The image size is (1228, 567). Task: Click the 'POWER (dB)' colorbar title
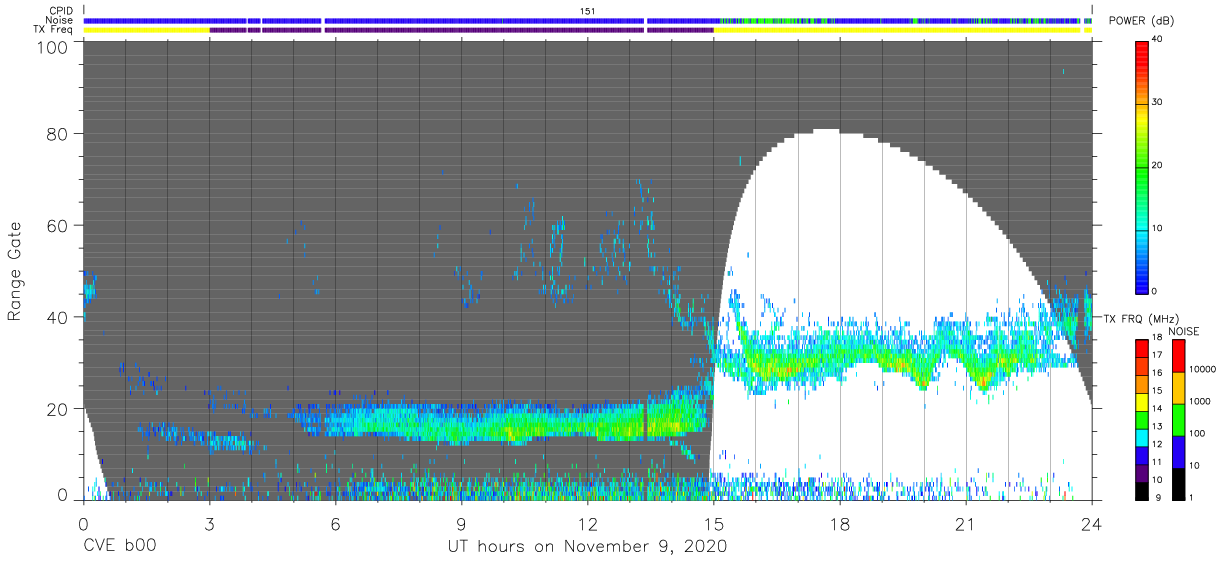(1142, 21)
